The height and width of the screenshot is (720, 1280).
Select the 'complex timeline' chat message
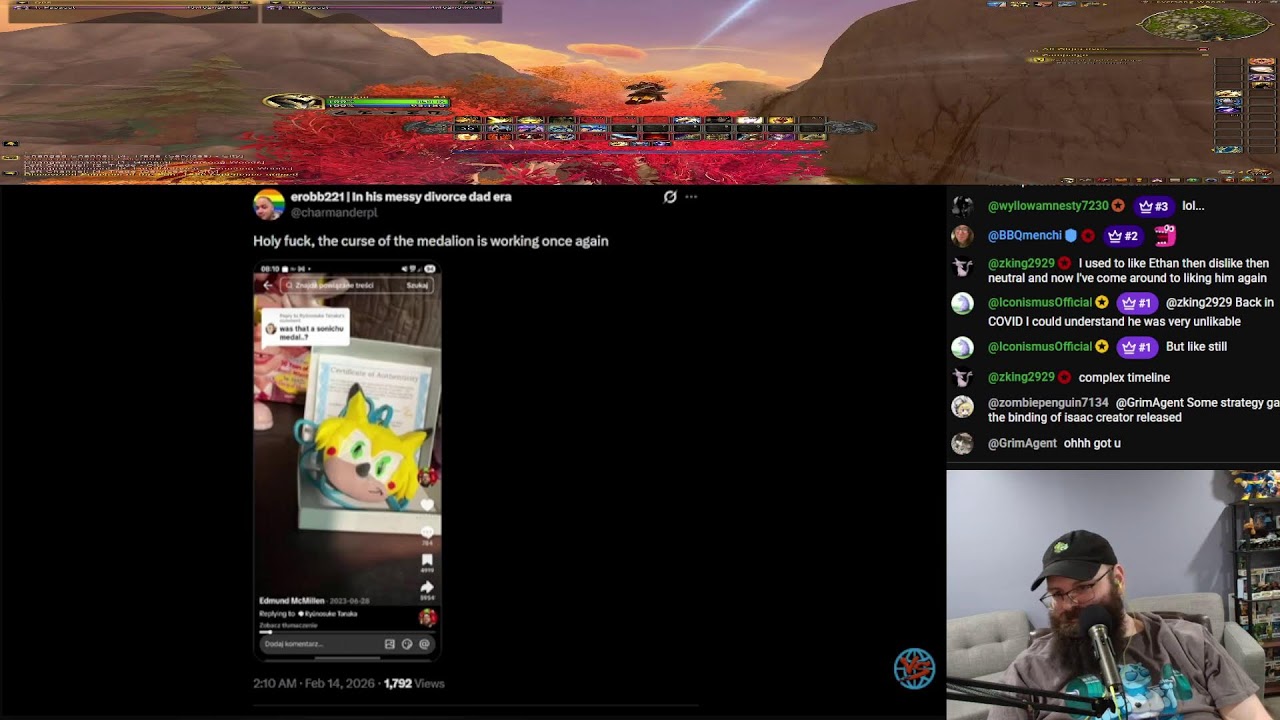[1124, 378]
